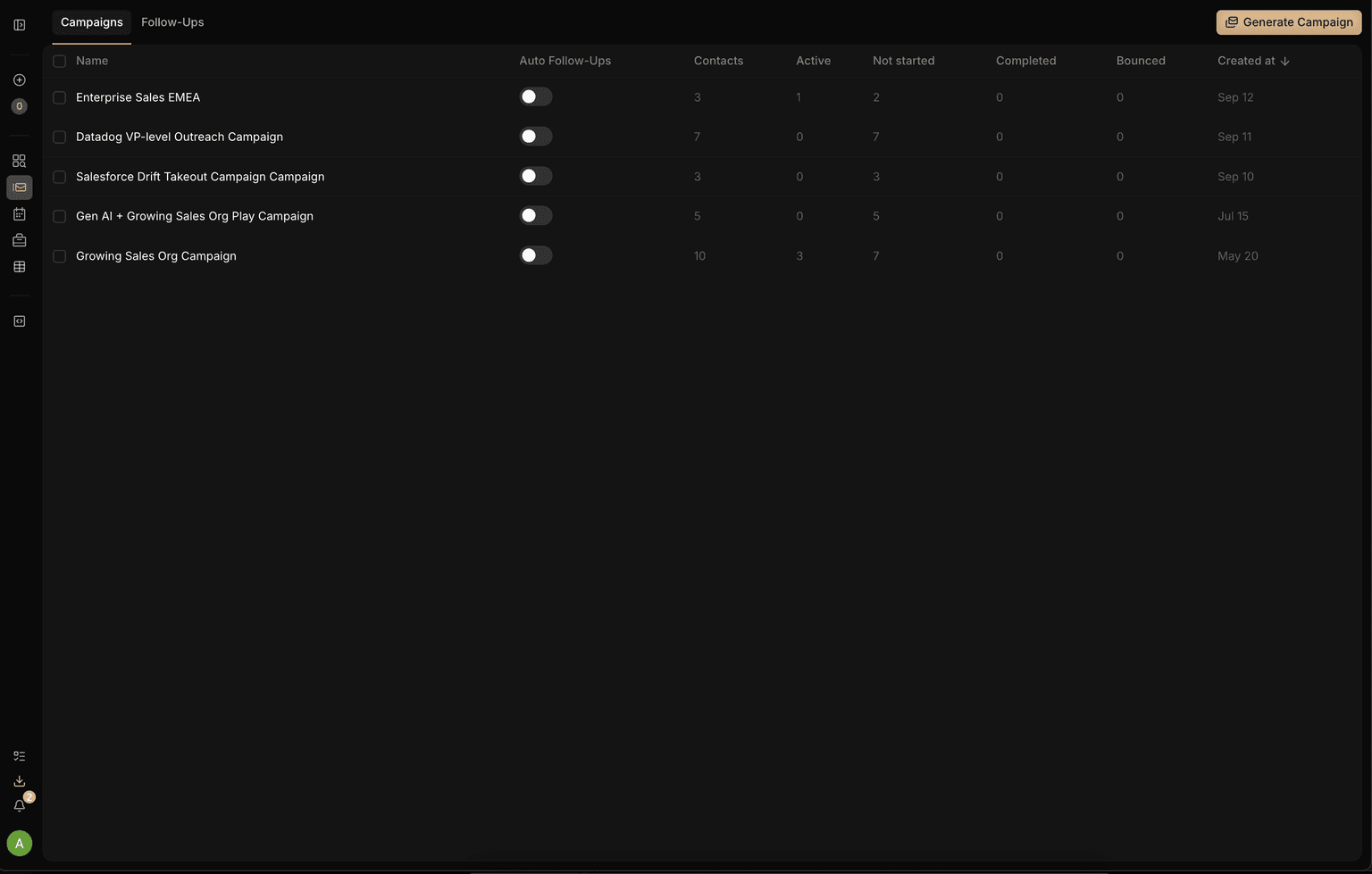
Task: Check the Datadog VP-level Outreach Campaign checkbox
Action: click(59, 137)
